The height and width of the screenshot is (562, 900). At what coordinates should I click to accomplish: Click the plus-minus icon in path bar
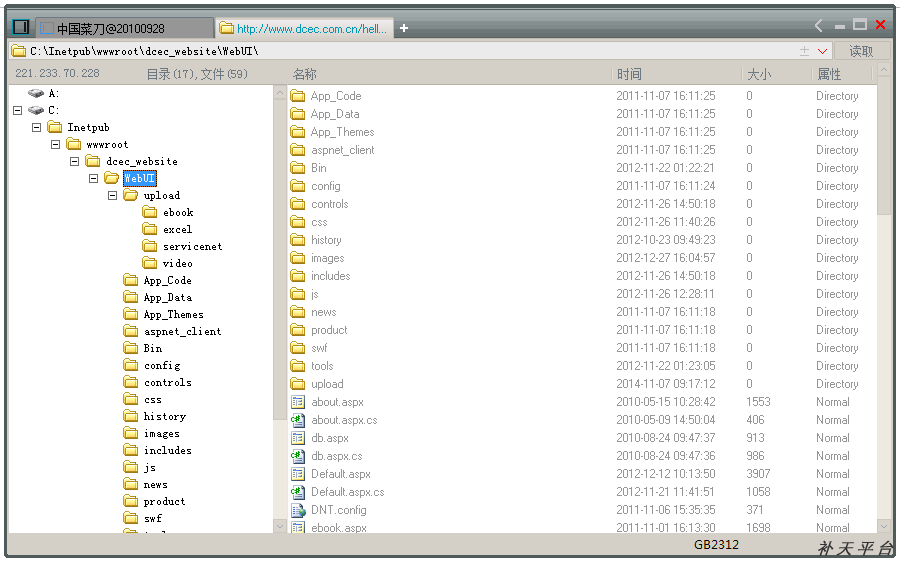click(x=804, y=51)
